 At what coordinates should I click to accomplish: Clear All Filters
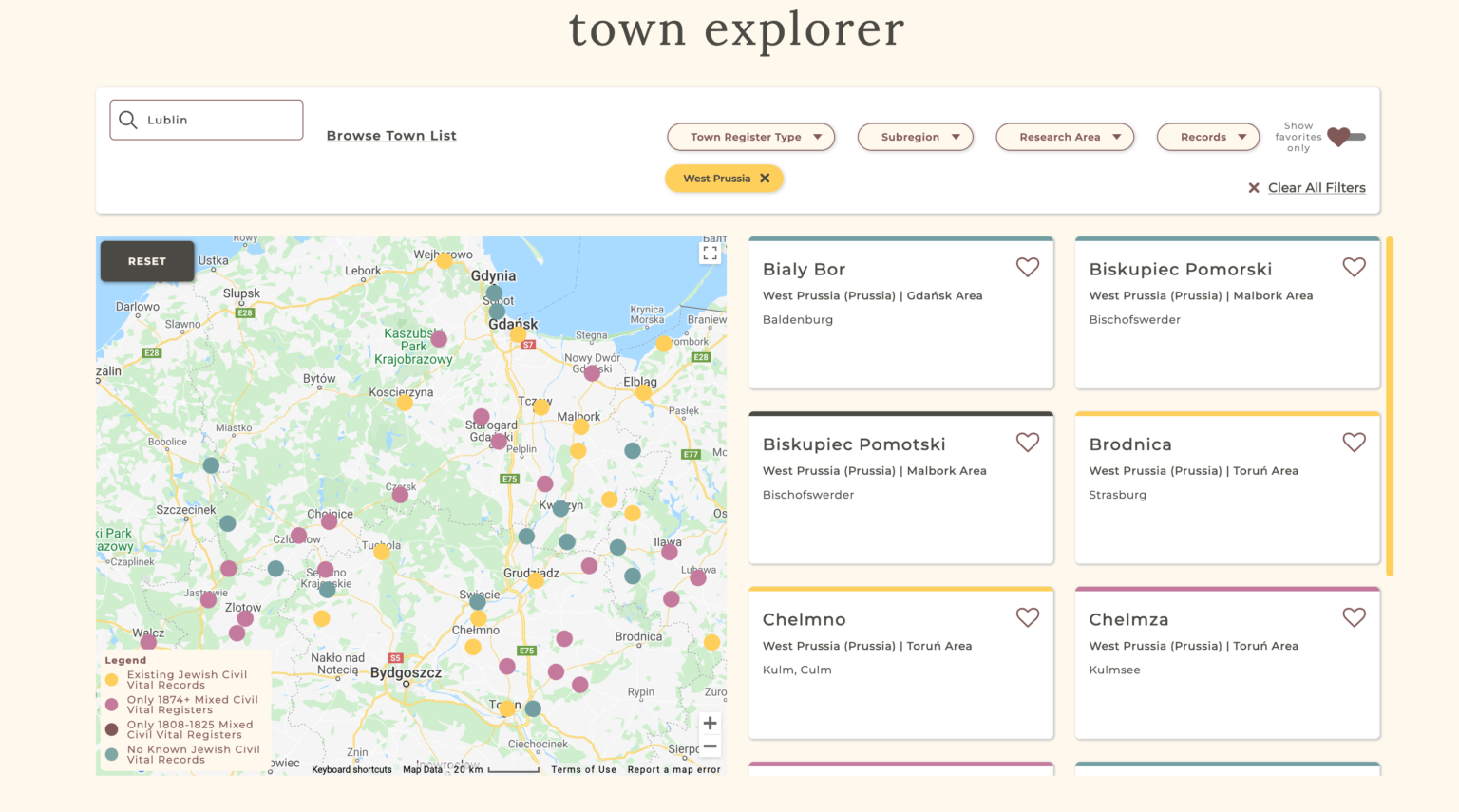tap(1317, 187)
